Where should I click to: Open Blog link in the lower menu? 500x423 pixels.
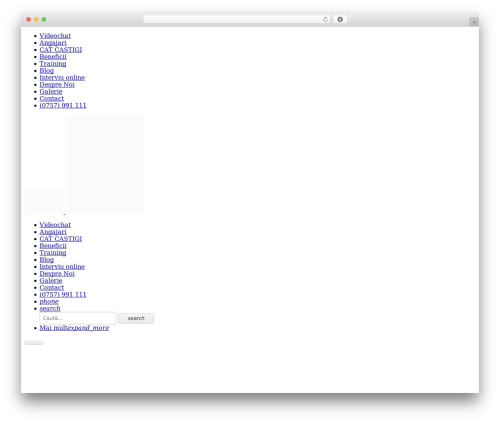coord(47,260)
